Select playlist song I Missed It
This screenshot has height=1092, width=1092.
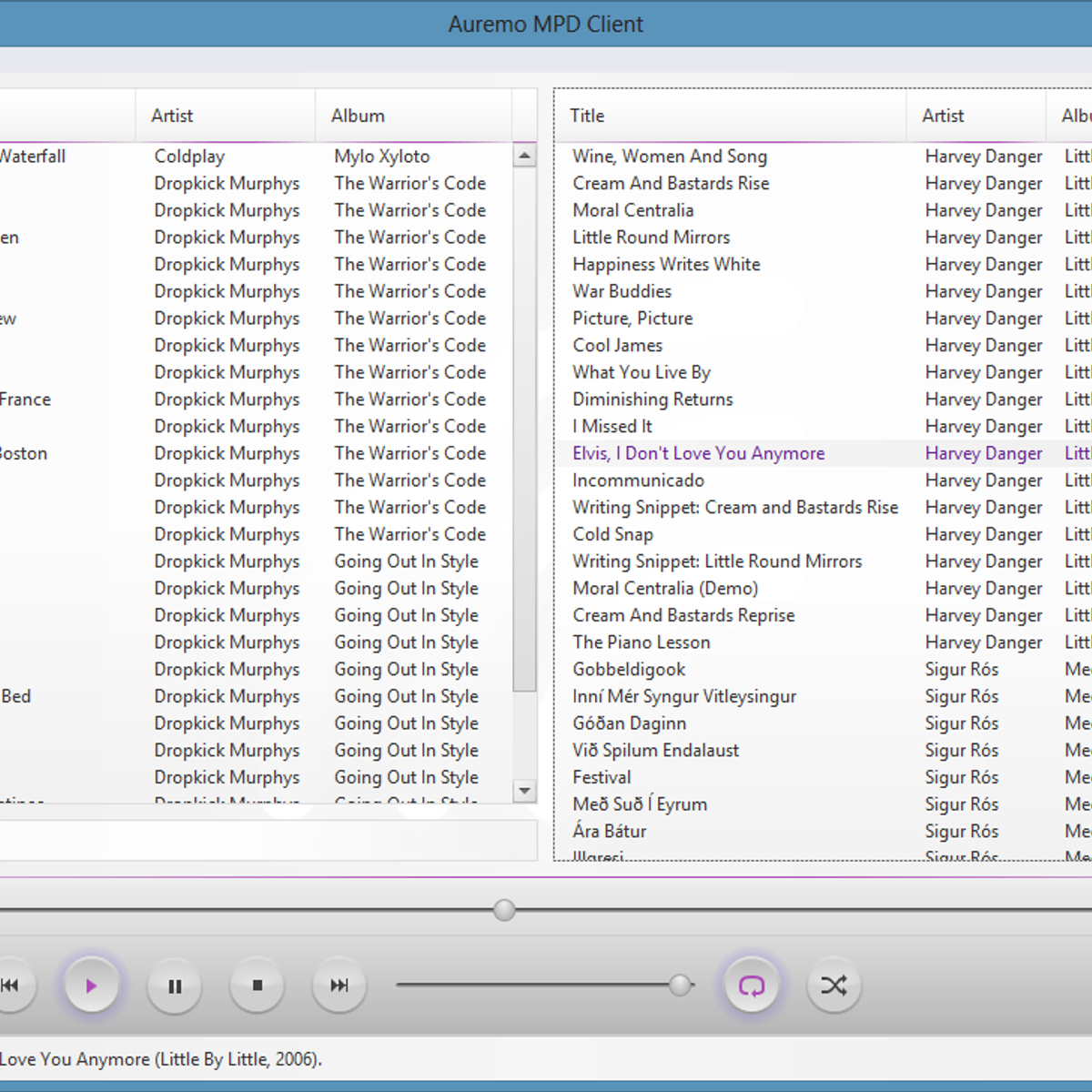824,426
